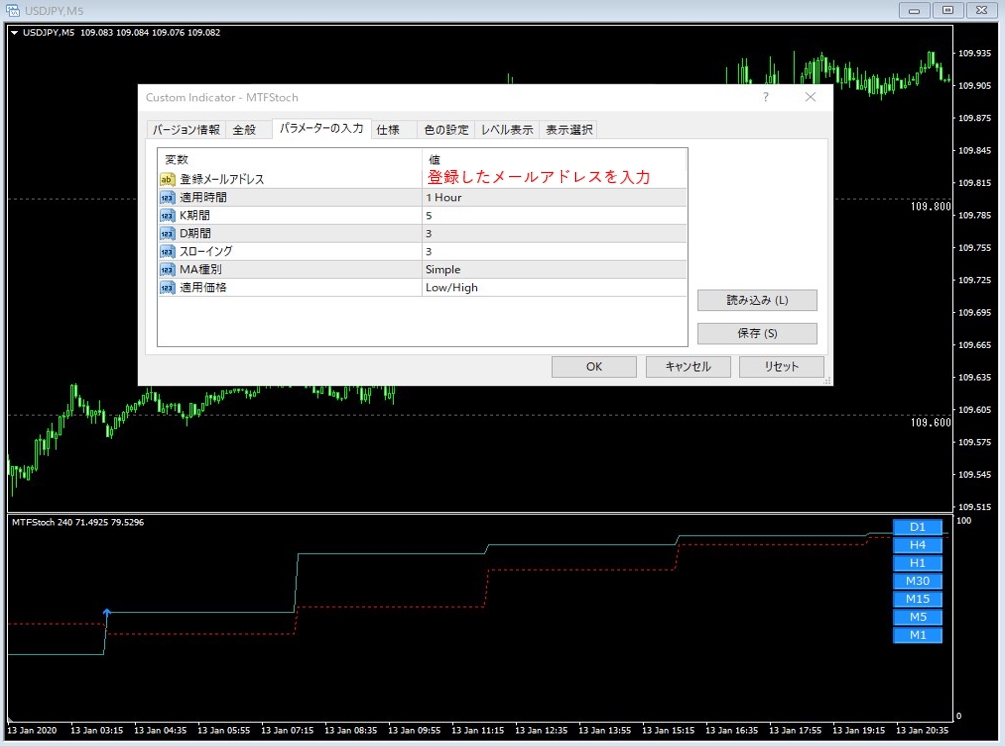Screen dimensions: 1005x747
Task: Click the キャンセル button
Action: 688,367
